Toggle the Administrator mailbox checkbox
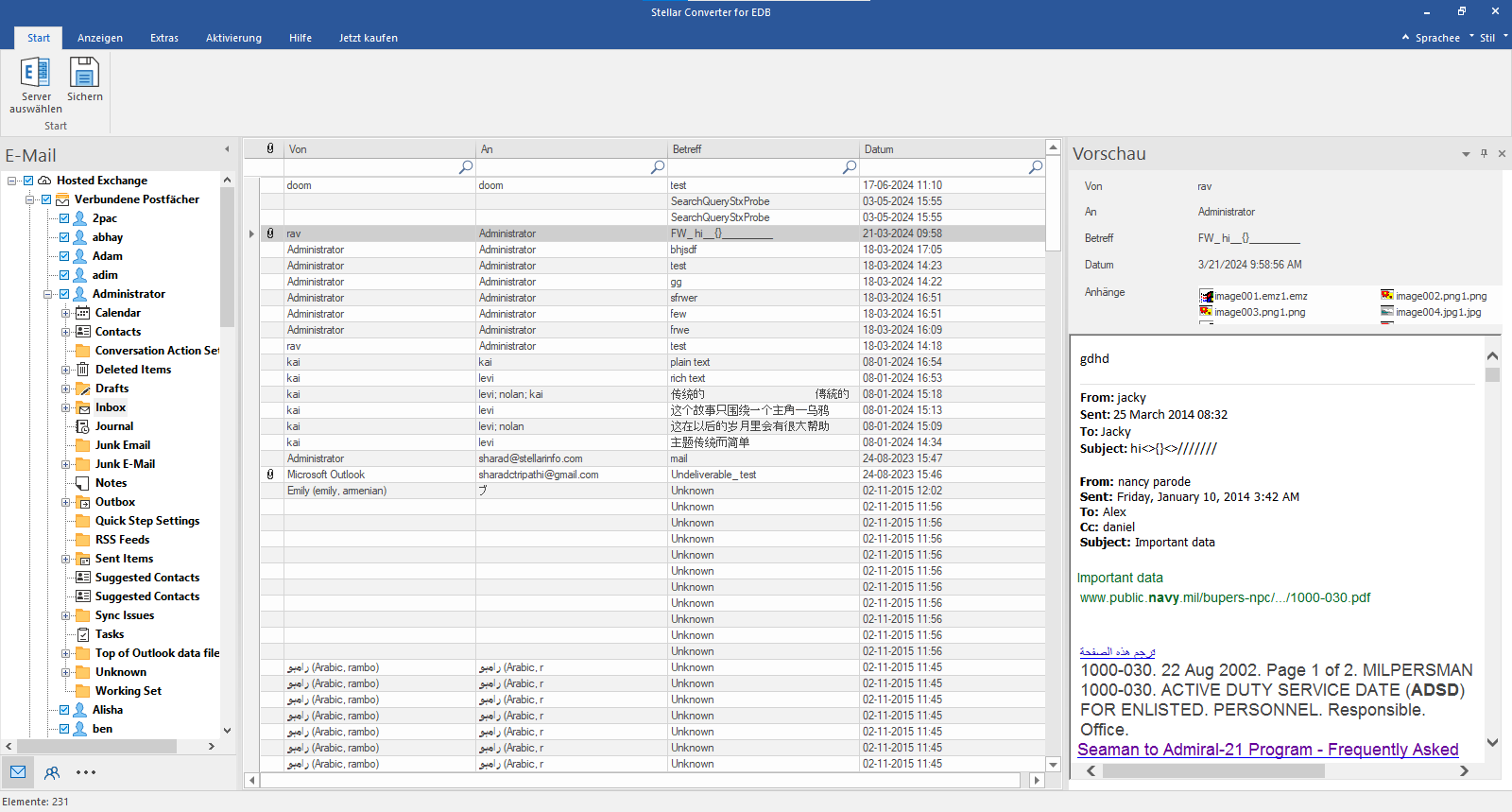Screen dimensions: 1512x812 (64, 294)
